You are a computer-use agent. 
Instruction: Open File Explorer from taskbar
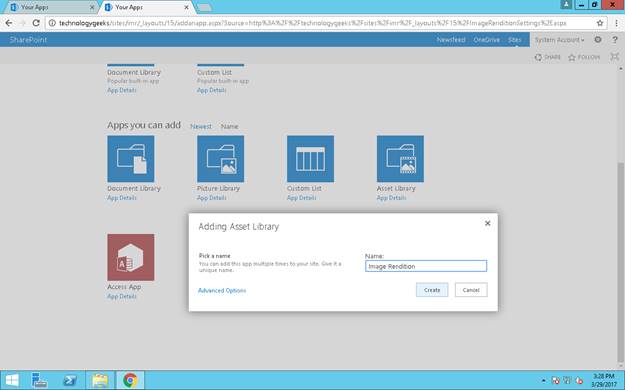[100, 380]
